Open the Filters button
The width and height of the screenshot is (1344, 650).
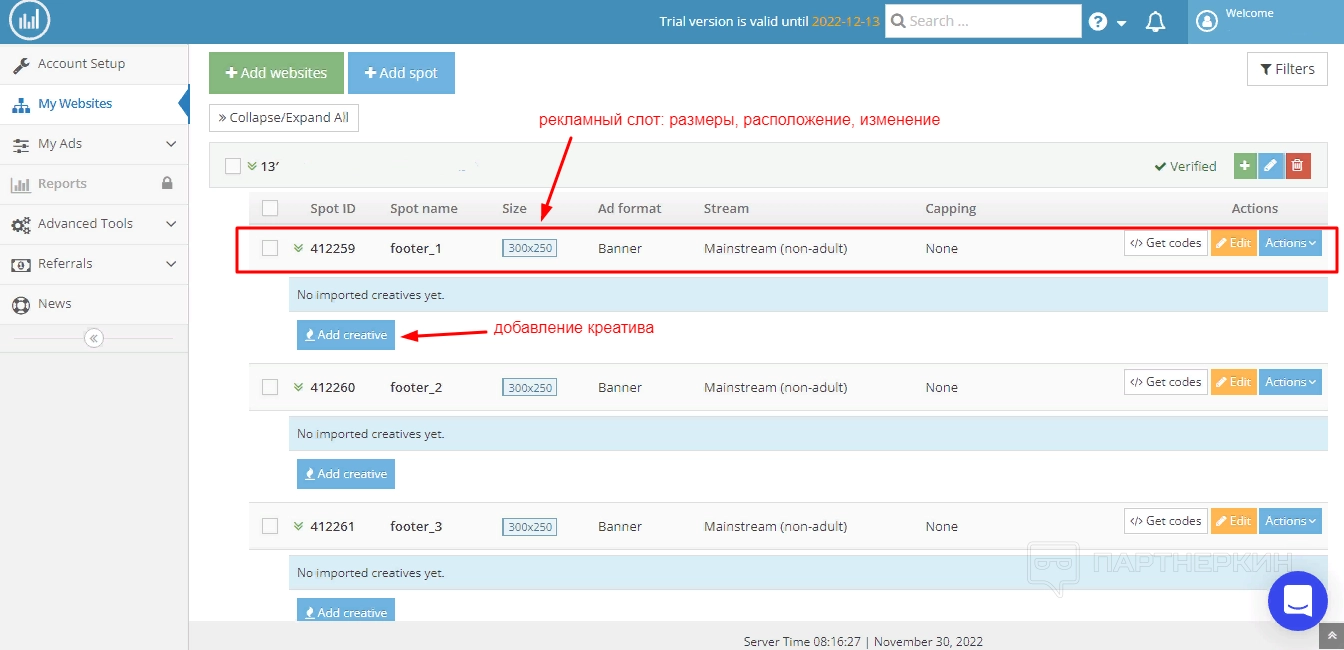(1287, 69)
